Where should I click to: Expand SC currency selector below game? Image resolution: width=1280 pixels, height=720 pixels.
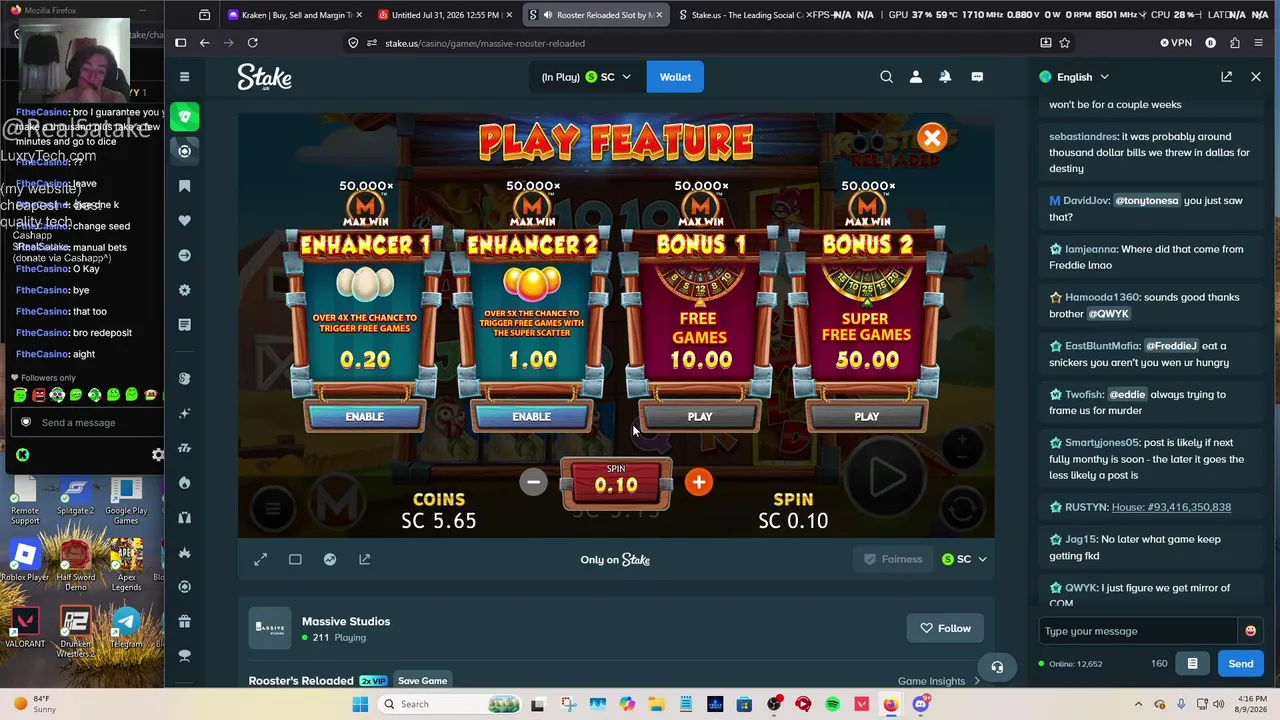(x=964, y=559)
